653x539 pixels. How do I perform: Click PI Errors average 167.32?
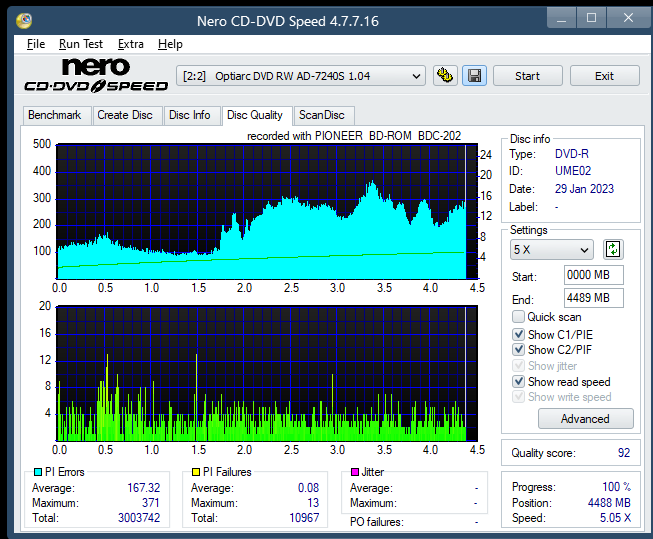click(x=143, y=488)
